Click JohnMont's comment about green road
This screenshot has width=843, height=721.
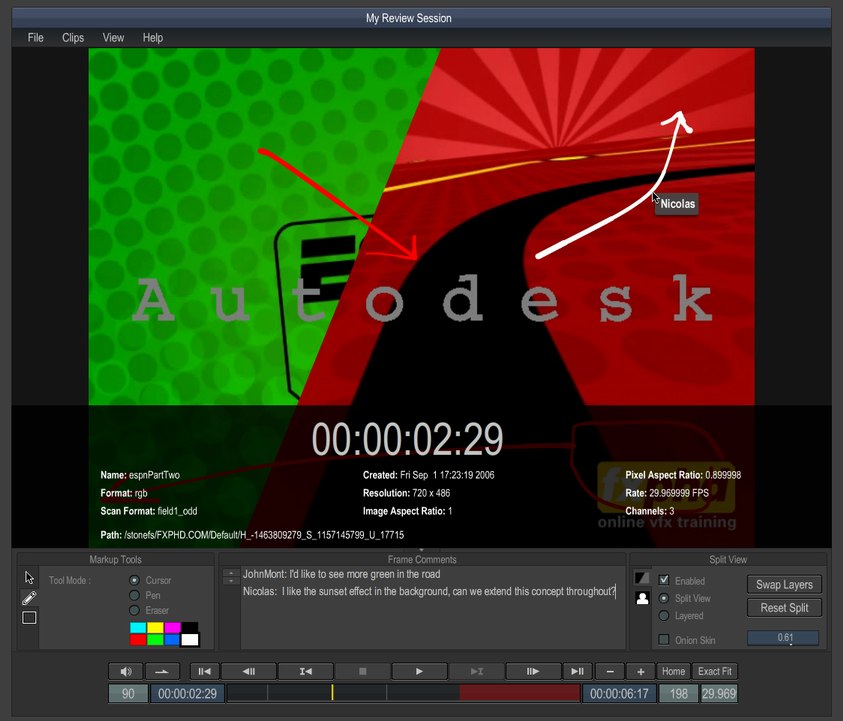tap(341, 574)
